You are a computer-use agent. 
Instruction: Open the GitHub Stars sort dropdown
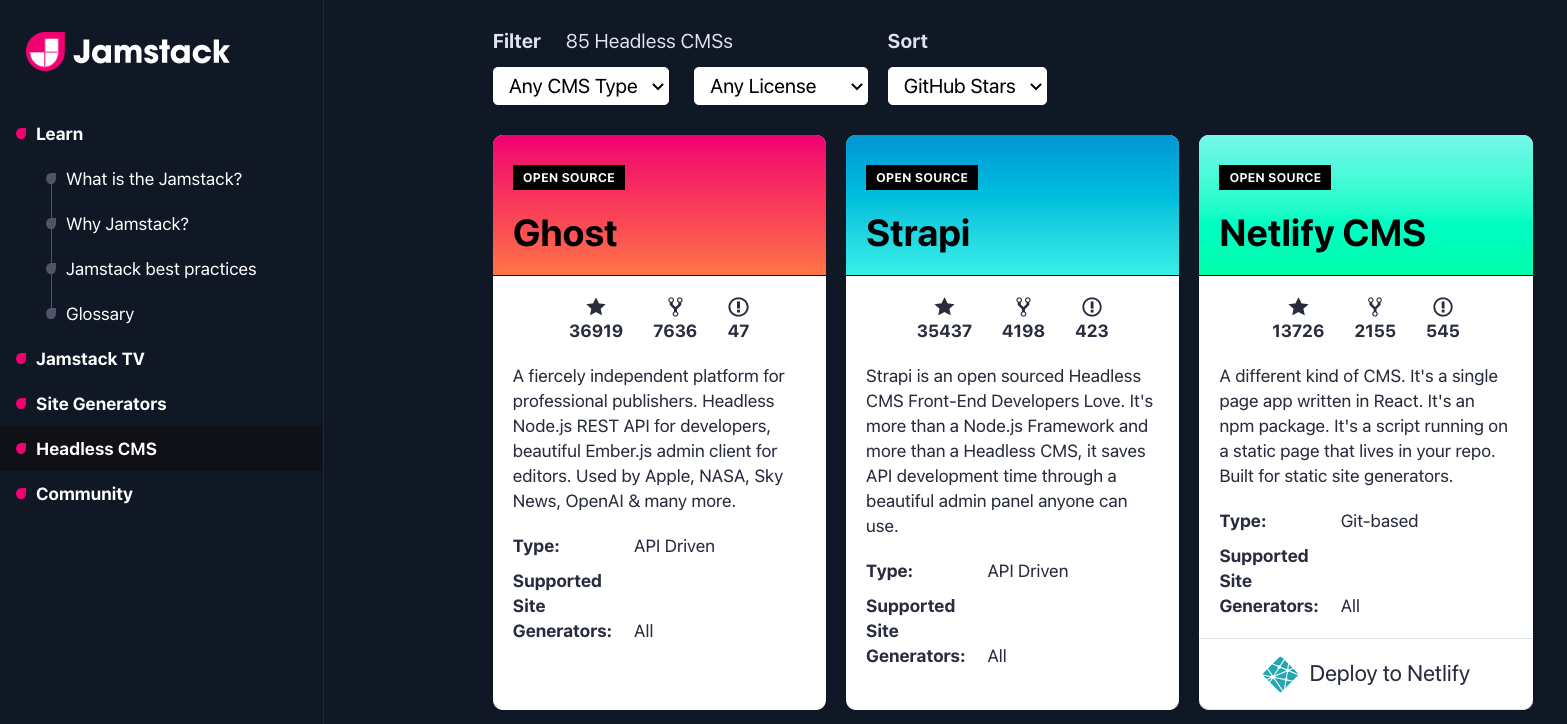click(967, 86)
